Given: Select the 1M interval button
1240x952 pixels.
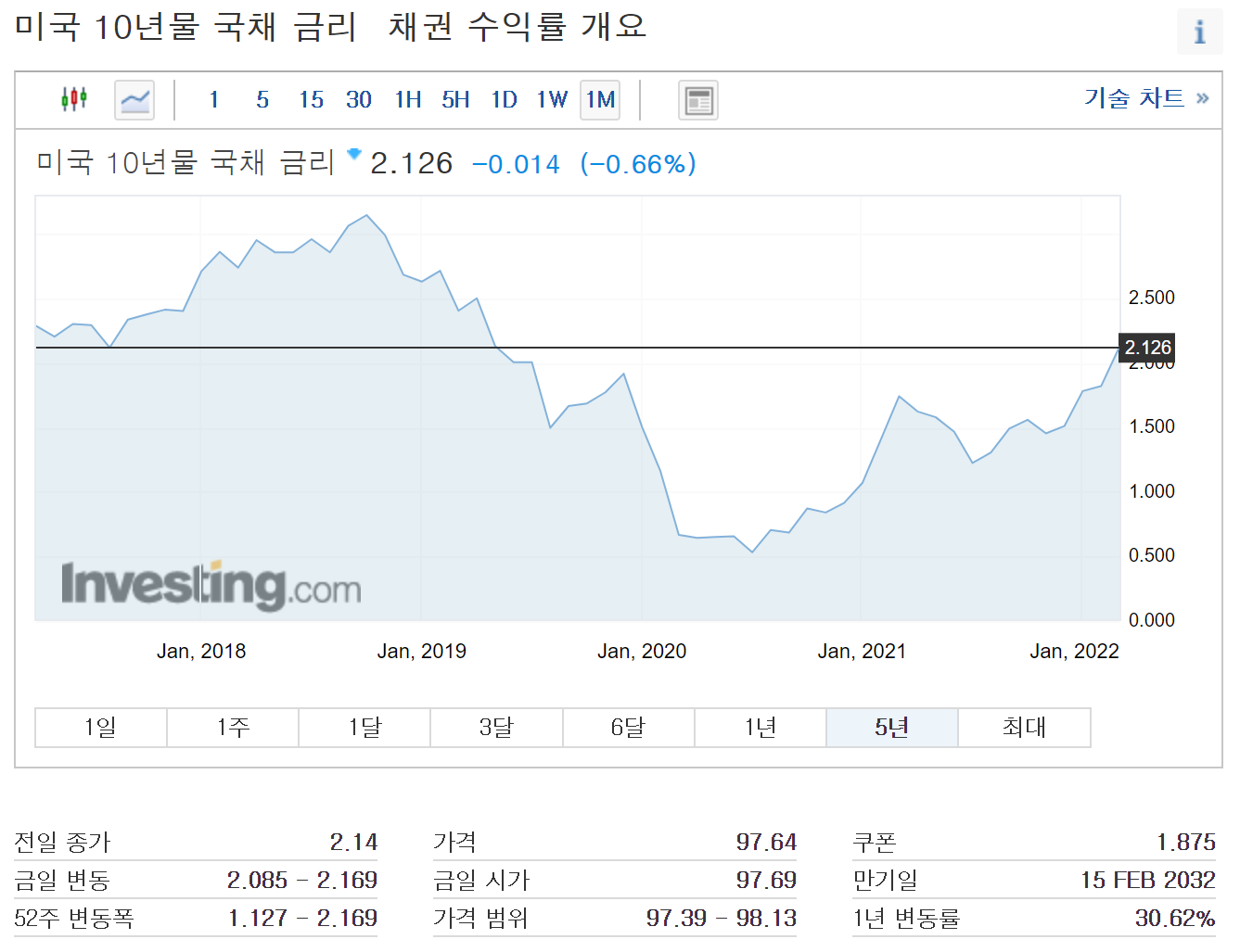Looking at the screenshot, I should coord(600,99).
